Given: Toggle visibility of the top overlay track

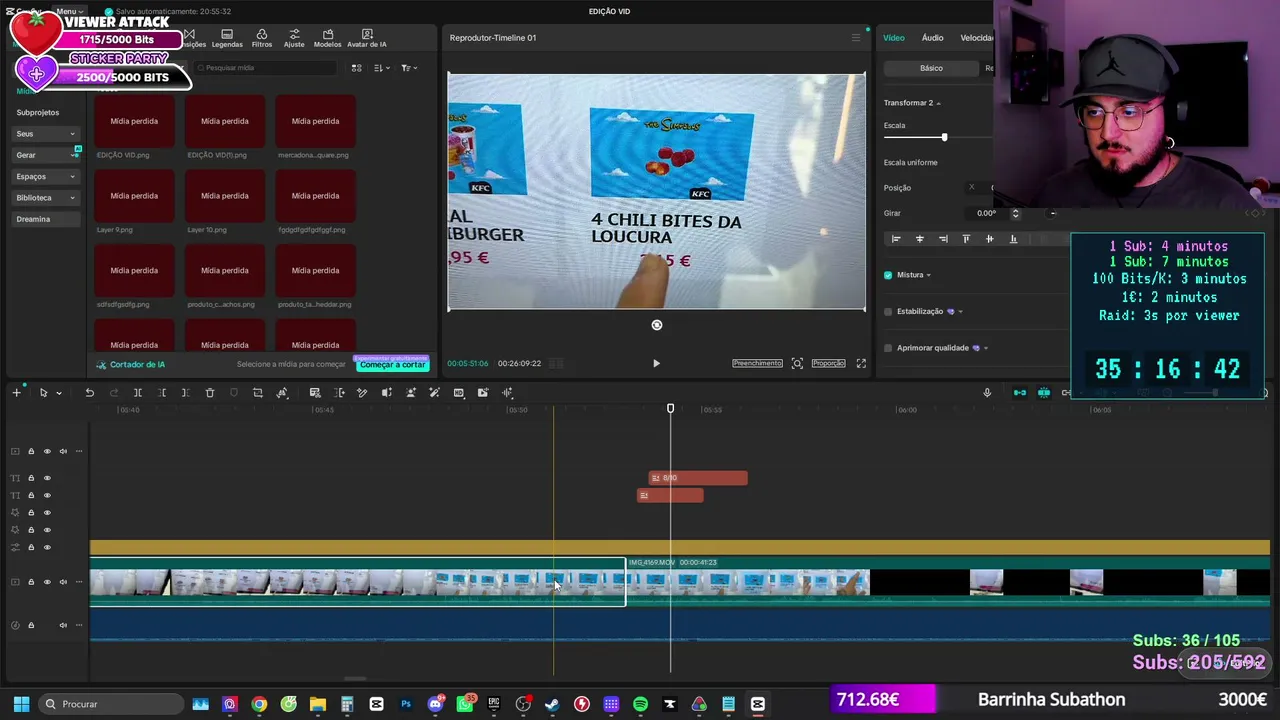Looking at the screenshot, I should (47, 451).
